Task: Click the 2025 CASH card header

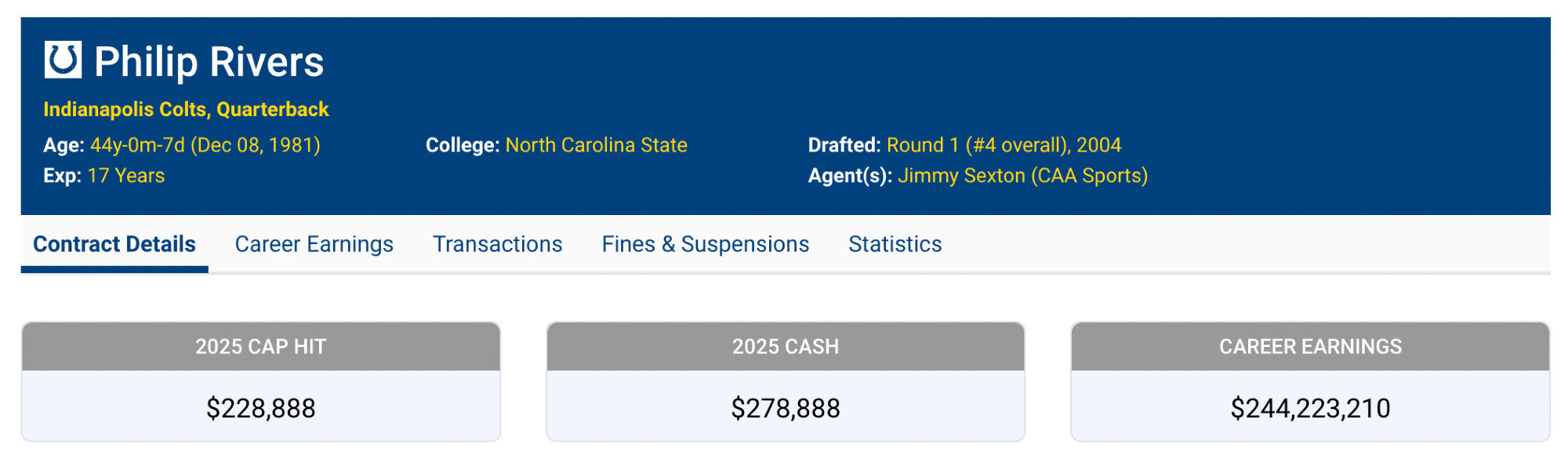Action: coord(785,347)
